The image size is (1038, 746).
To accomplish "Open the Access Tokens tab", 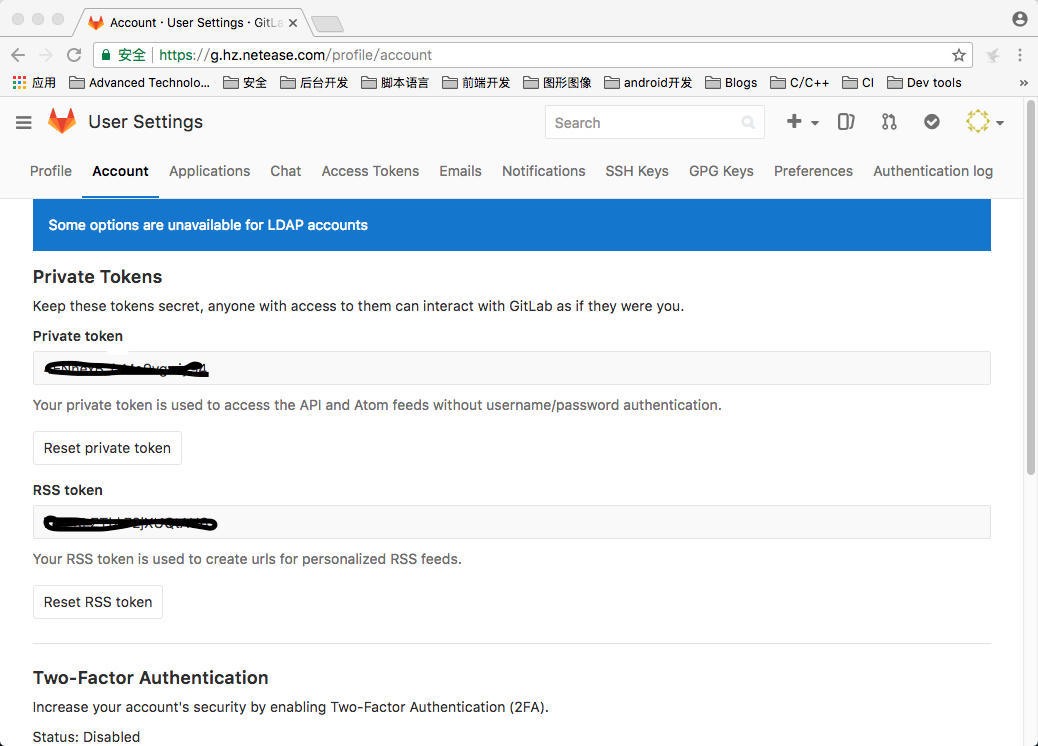I will 370,171.
